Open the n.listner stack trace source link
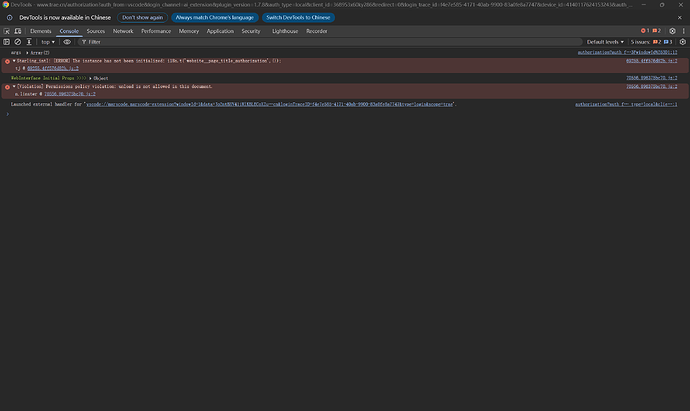The height and width of the screenshot is (411, 690). pyautogui.click(x=70, y=94)
